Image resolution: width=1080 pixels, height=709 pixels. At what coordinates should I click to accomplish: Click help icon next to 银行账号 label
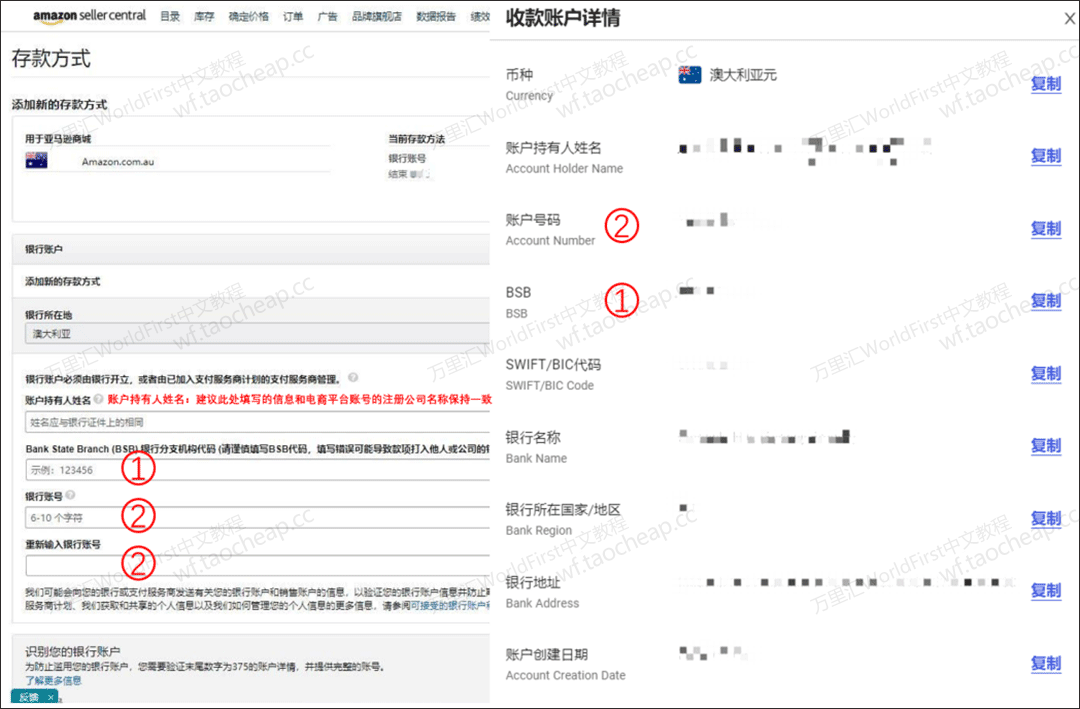coord(70,495)
